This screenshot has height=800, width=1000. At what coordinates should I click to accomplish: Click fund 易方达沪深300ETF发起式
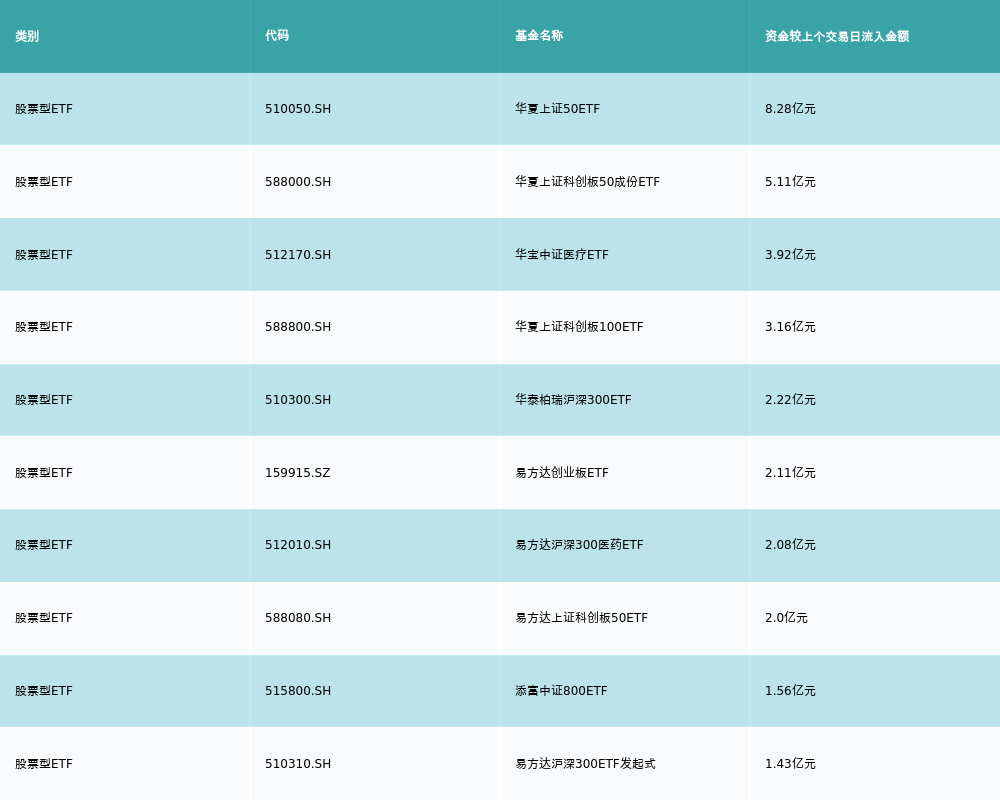(x=585, y=764)
